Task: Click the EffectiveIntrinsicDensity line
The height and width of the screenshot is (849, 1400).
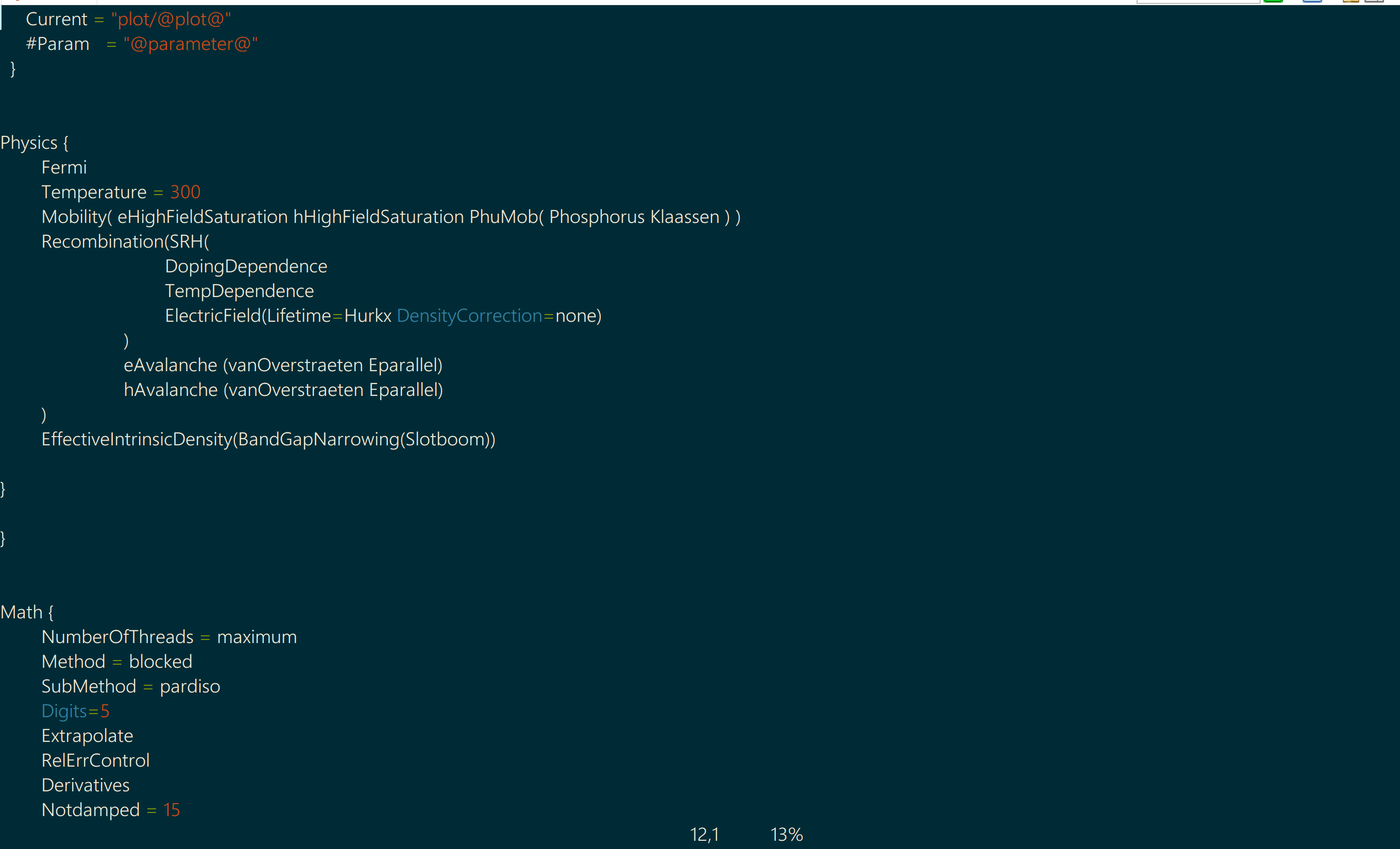Action: (268, 439)
